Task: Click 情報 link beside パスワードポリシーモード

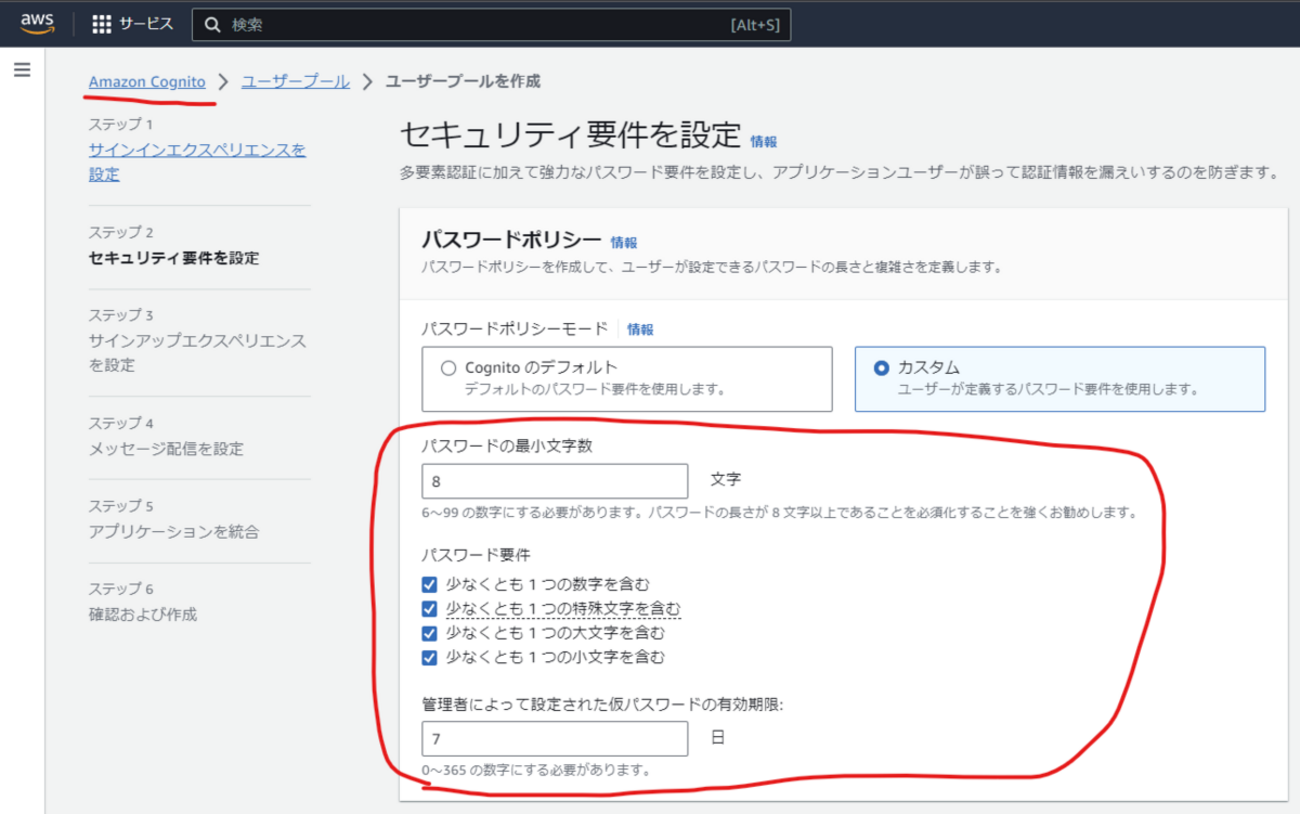Action: (x=640, y=329)
